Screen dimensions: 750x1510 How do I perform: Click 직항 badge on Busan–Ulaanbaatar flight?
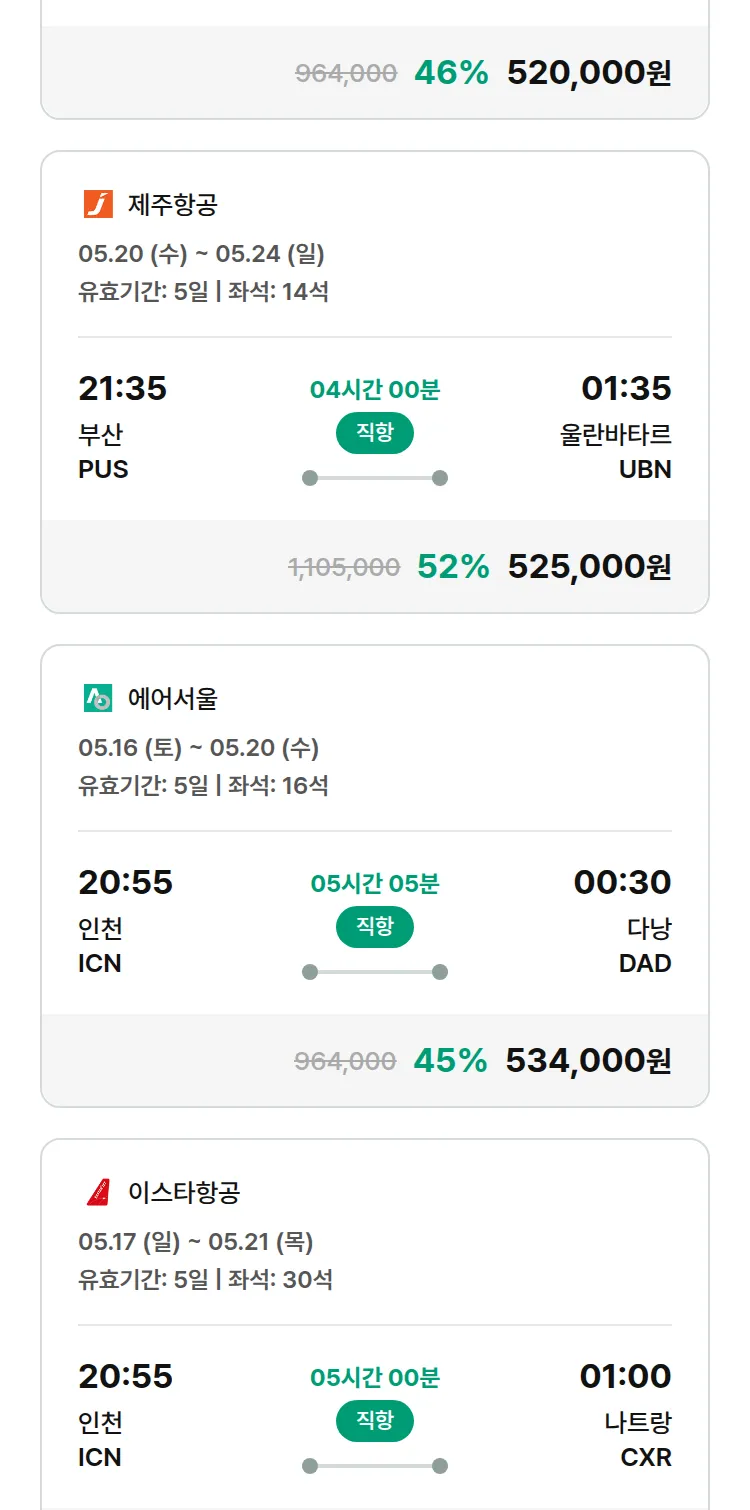[x=375, y=433]
